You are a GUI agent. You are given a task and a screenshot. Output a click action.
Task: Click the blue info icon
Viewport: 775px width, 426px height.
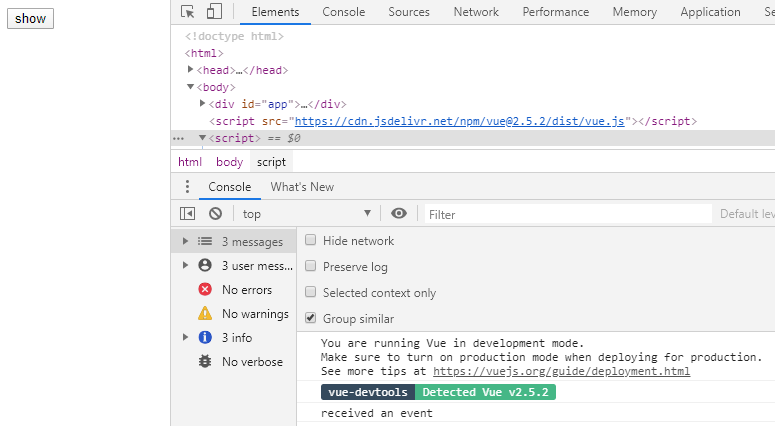(205, 338)
